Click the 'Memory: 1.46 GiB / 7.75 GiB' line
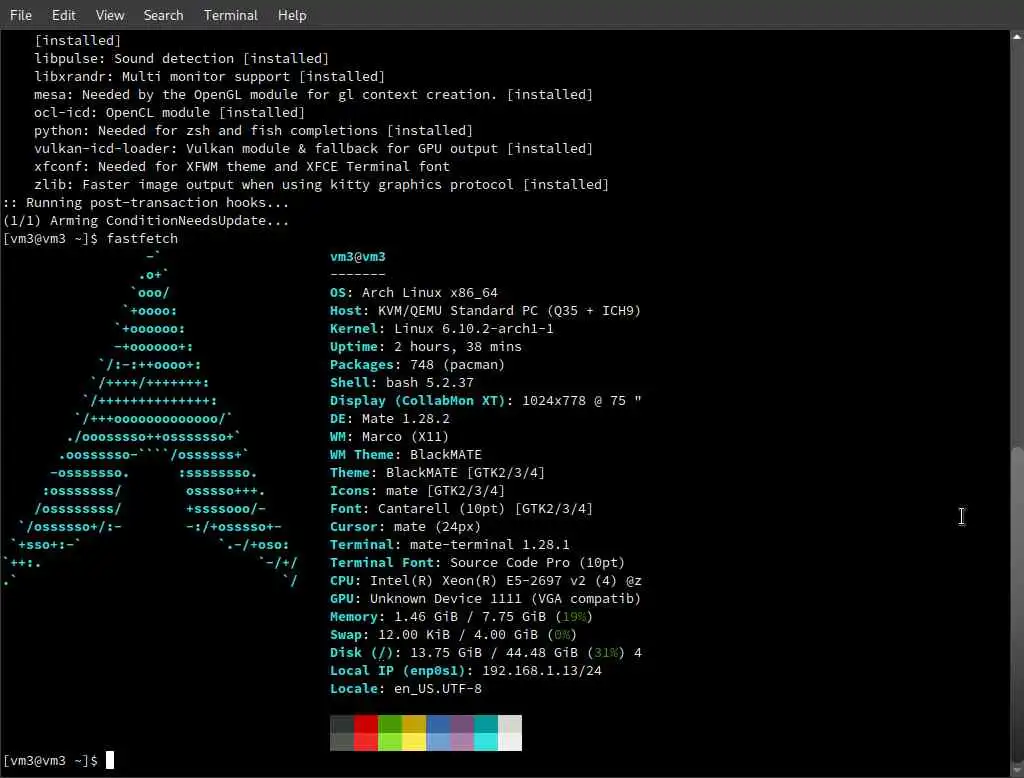 [461, 617]
